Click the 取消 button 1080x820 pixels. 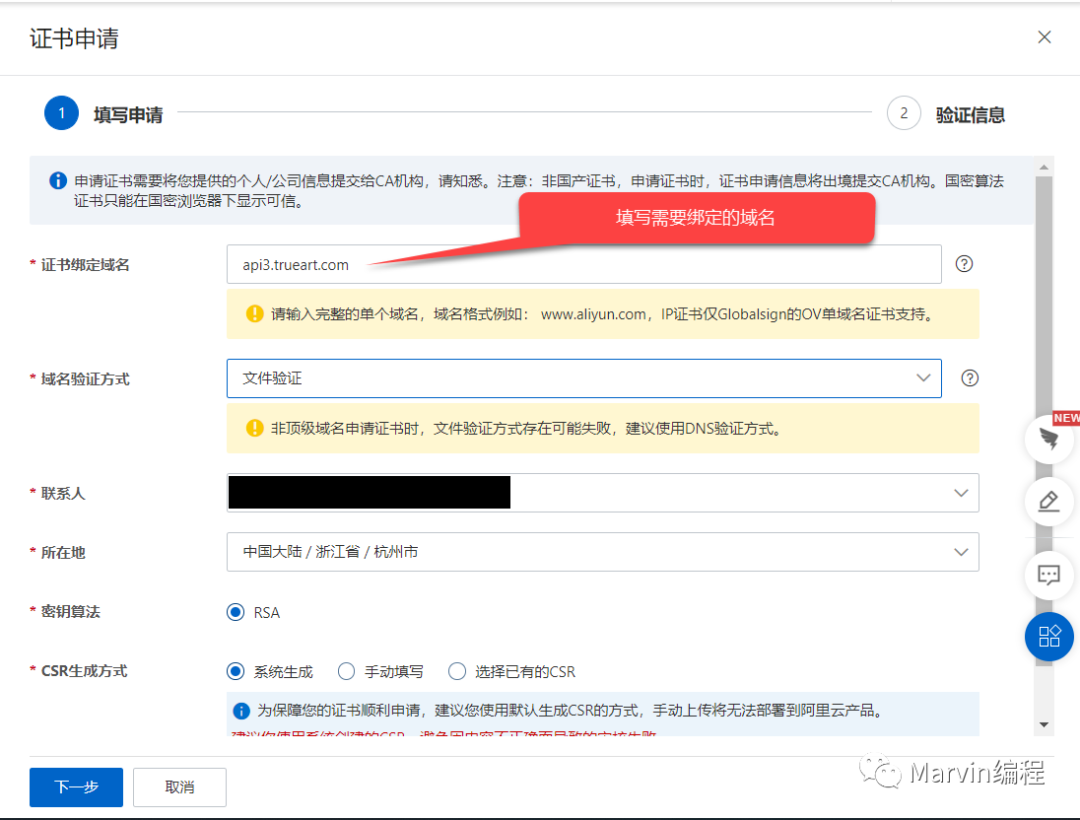(180, 787)
